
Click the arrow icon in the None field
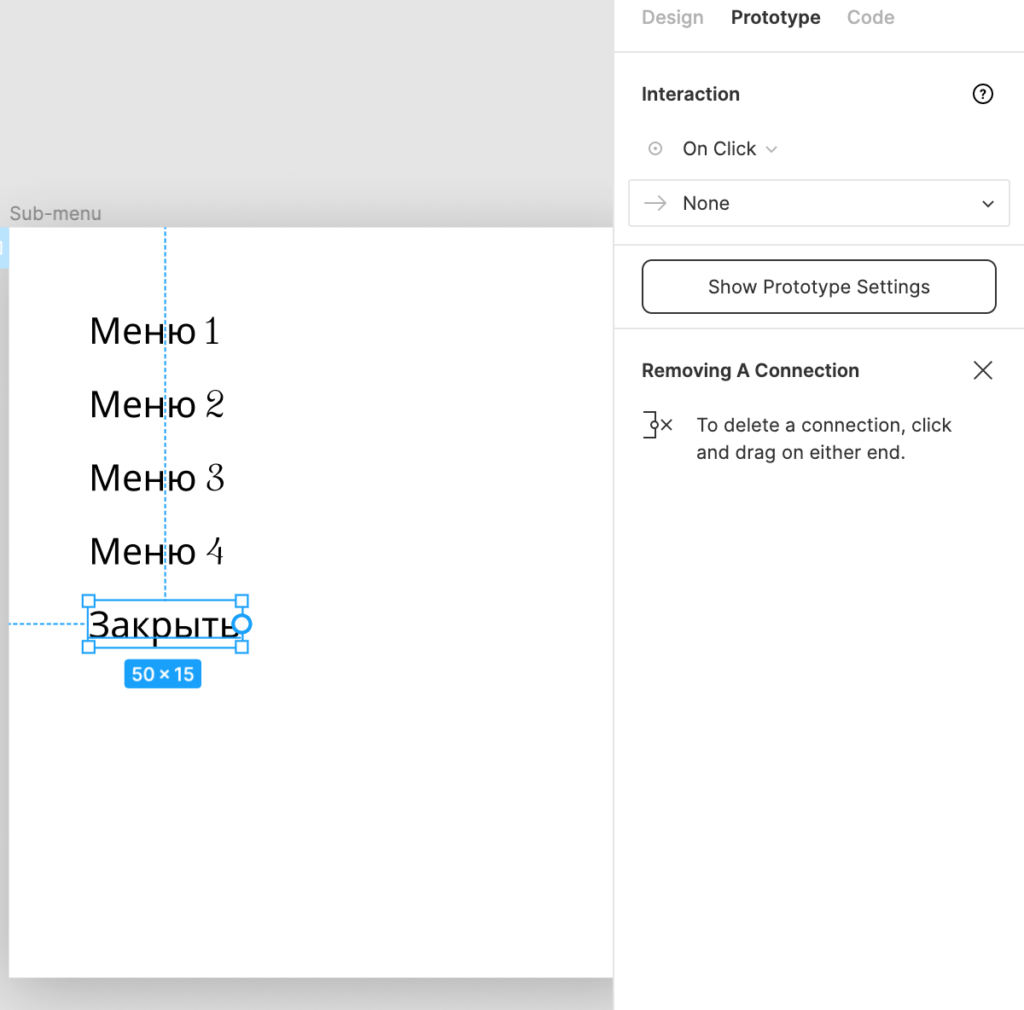(x=656, y=203)
